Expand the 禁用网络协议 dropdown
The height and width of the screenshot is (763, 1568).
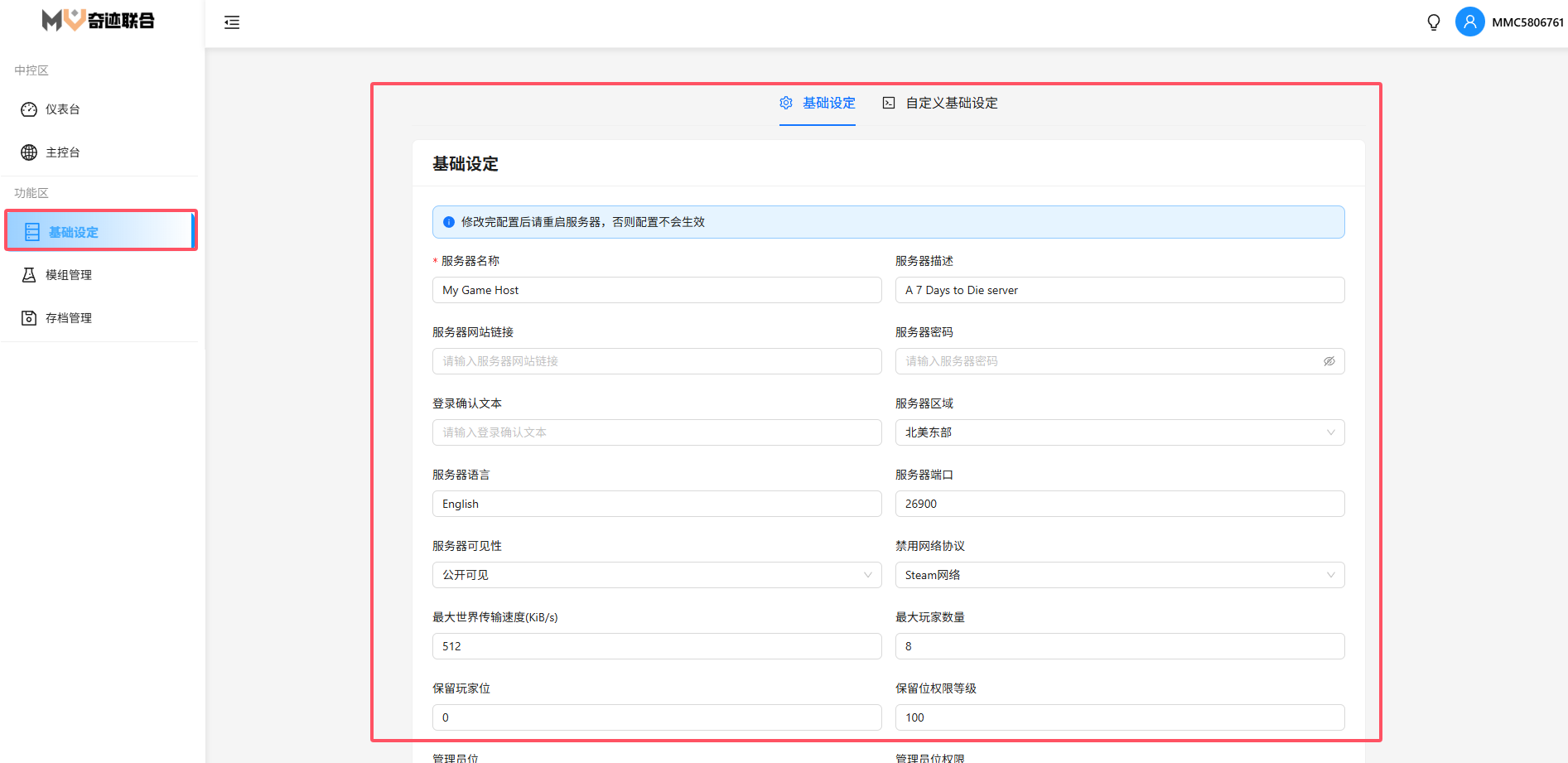pos(1119,575)
